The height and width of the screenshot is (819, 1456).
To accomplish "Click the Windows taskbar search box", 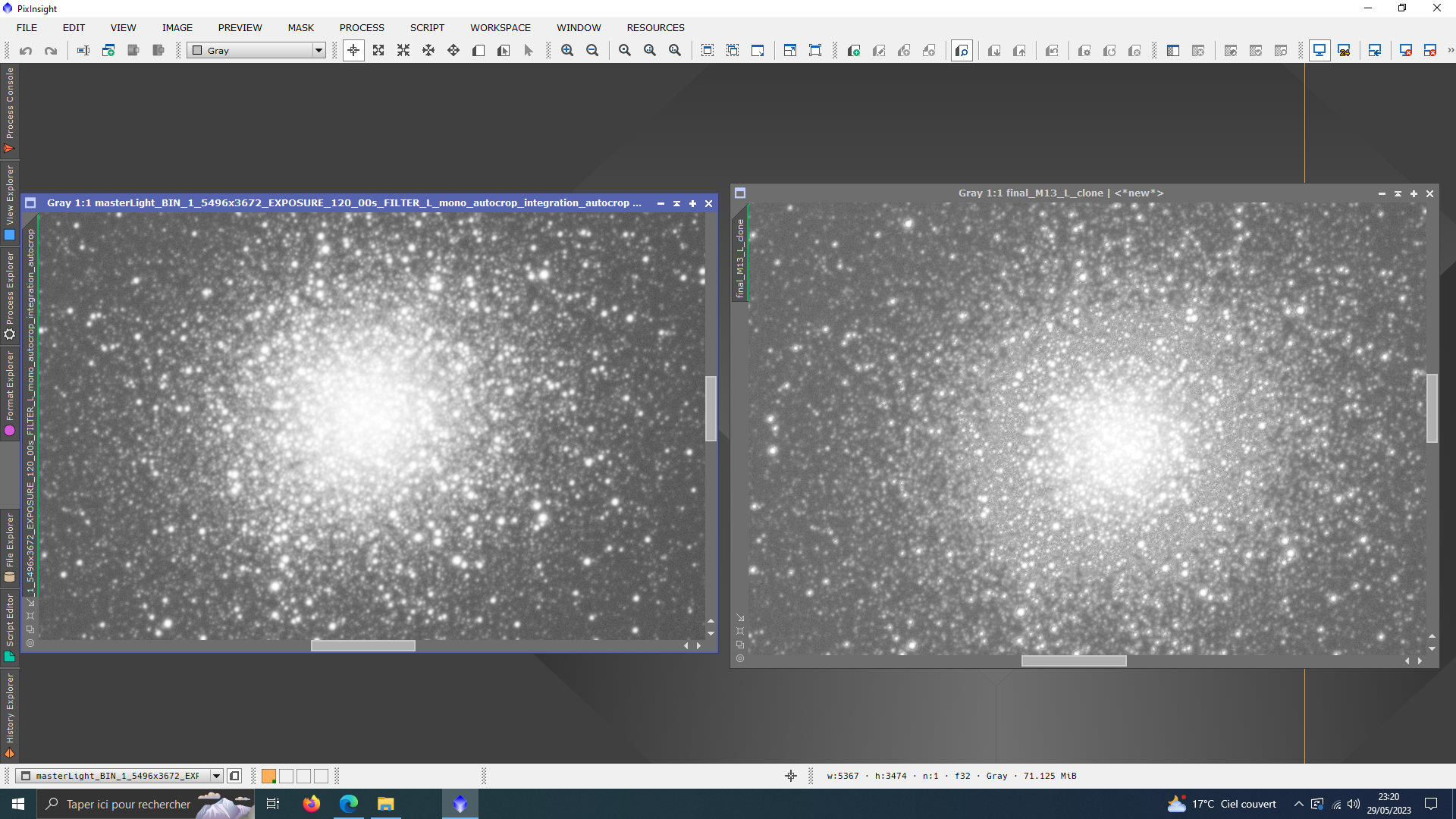I will (x=127, y=804).
